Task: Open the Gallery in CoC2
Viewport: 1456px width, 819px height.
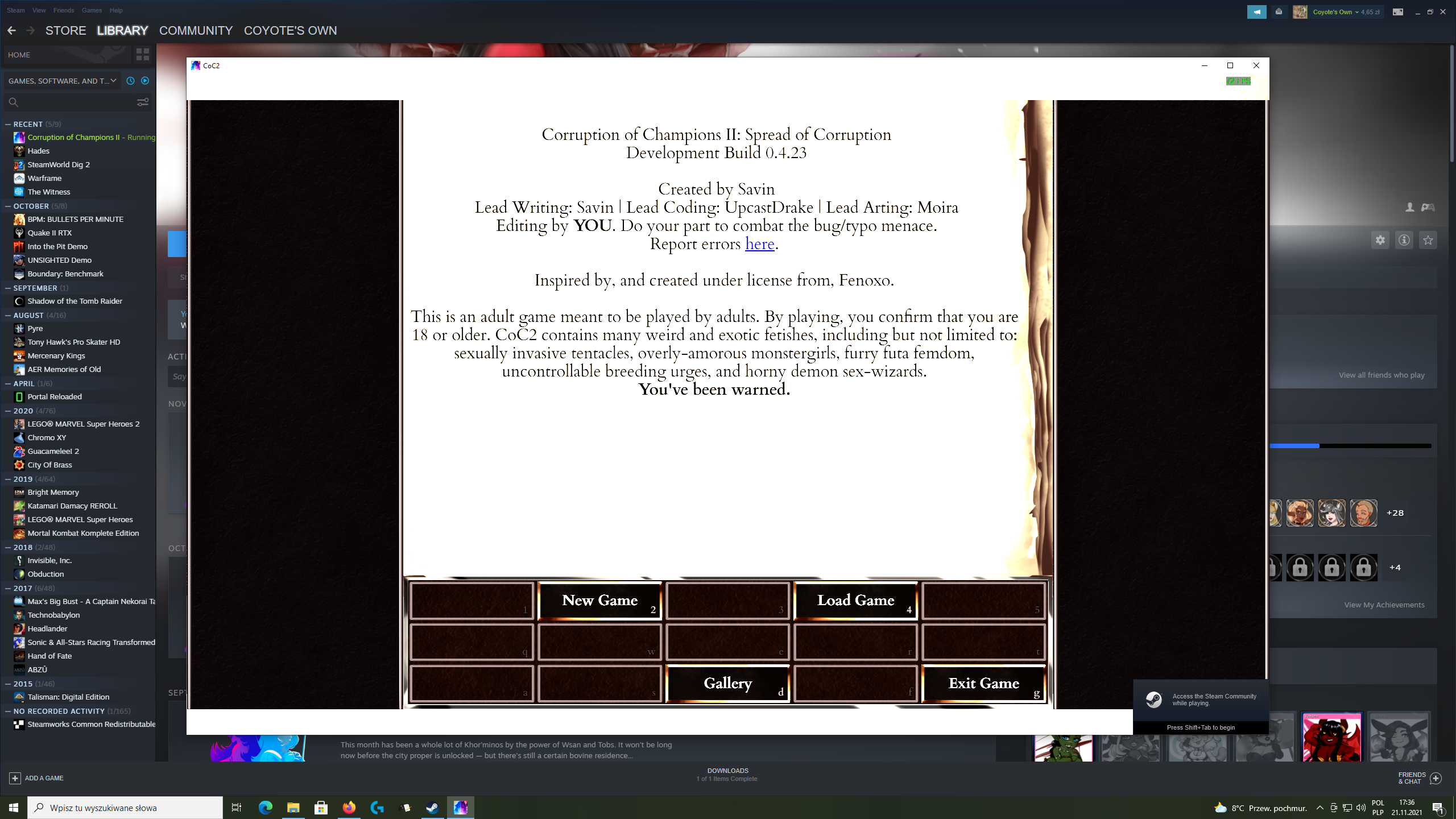Action: (727, 684)
